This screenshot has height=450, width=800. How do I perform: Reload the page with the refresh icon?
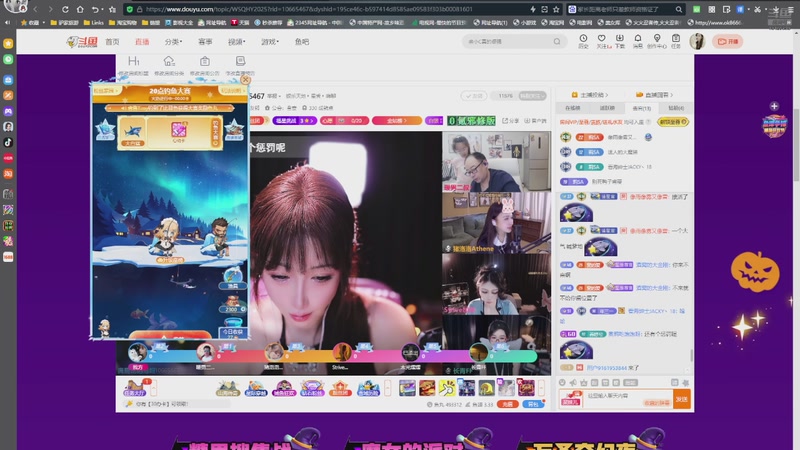tap(65, 9)
